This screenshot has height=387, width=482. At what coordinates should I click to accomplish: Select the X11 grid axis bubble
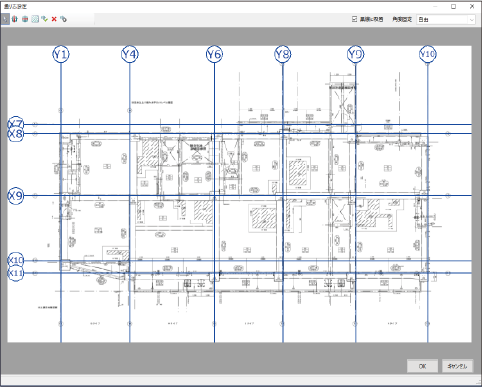[16, 273]
